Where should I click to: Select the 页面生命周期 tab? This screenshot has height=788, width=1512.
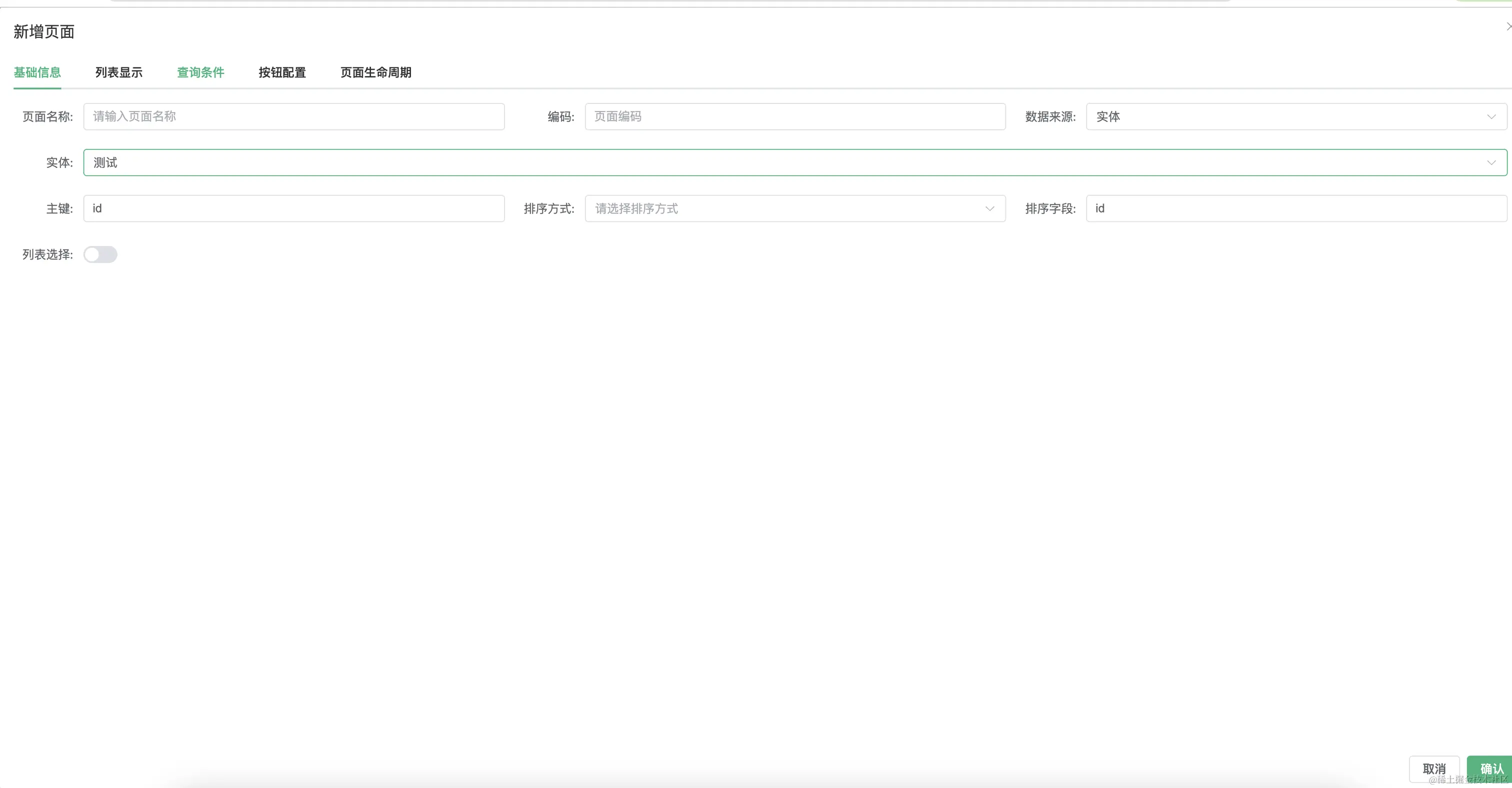pos(375,72)
